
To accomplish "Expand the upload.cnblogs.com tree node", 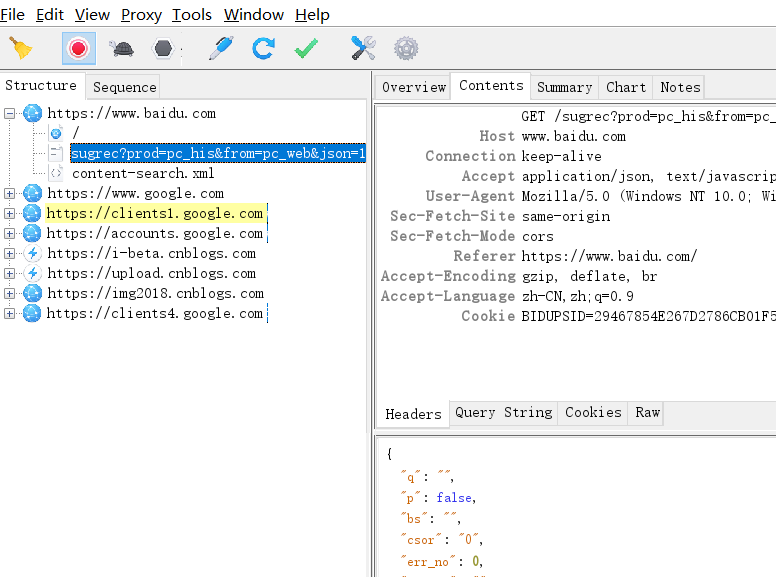I will (9, 274).
